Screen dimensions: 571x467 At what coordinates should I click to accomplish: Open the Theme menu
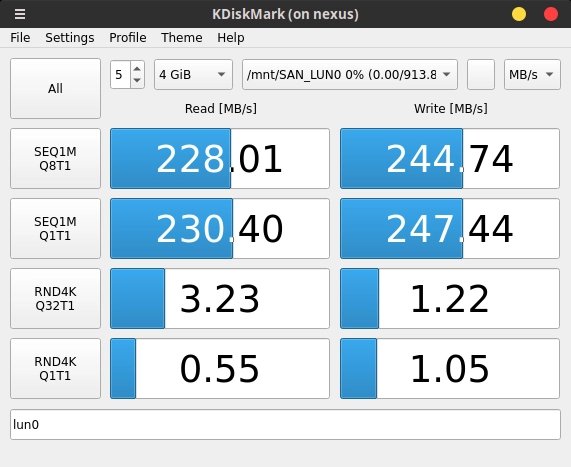[x=182, y=38]
